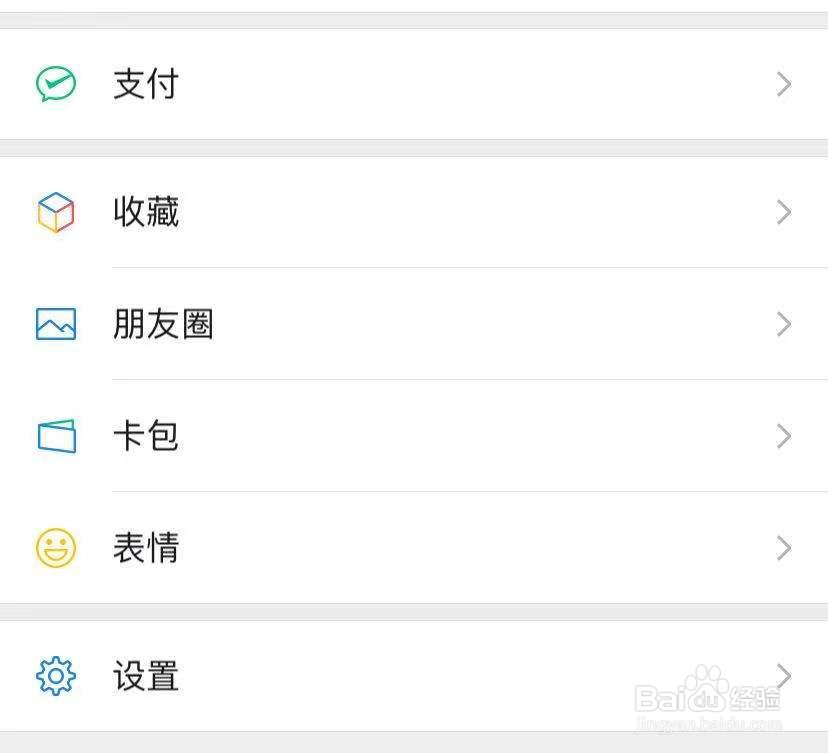Expand 支付 using its right chevron
The height and width of the screenshot is (753, 828).
tap(784, 84)
